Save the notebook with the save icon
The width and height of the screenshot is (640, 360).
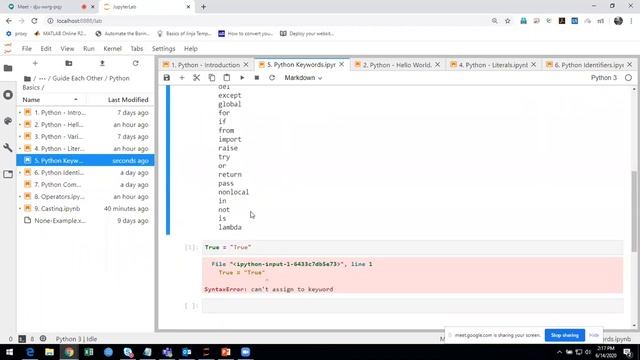(167, 78)
